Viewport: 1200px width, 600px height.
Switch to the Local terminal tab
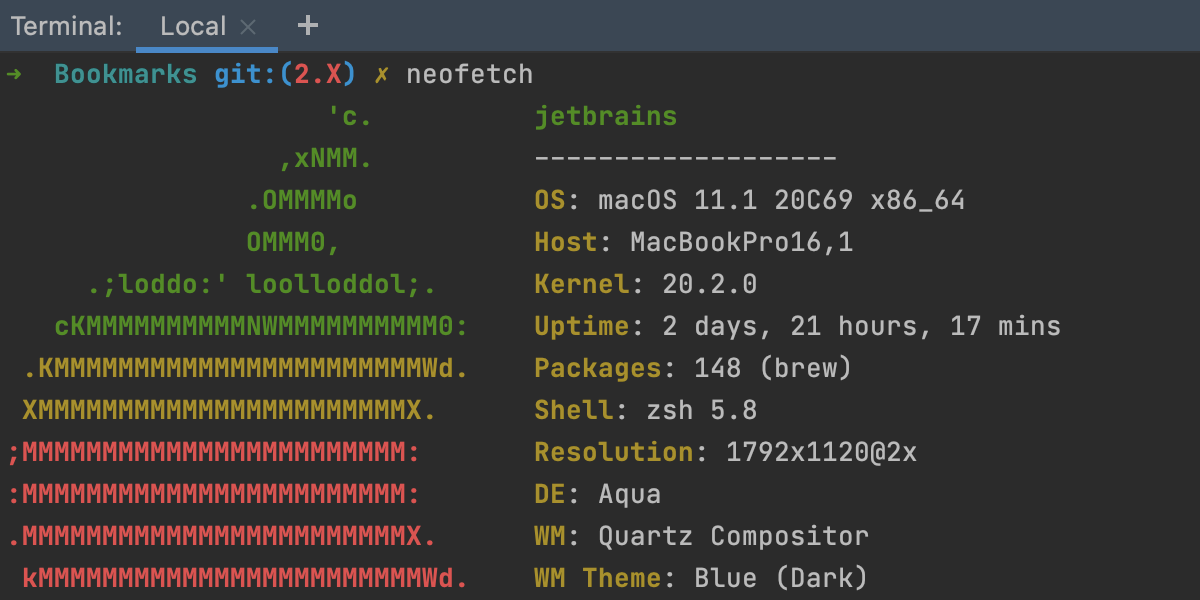click(192, 26)
